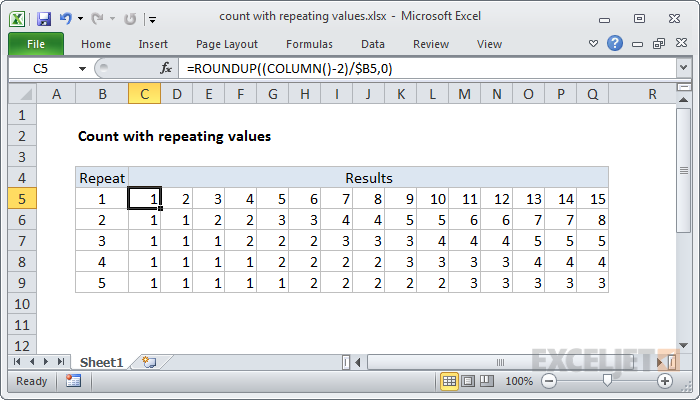Open the File tab
The width and height of the screenshot is (700, 400).
pos(36,44)
